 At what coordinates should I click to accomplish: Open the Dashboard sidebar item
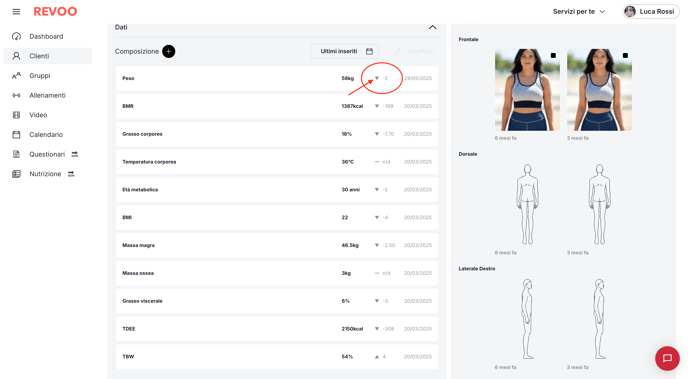47,36
